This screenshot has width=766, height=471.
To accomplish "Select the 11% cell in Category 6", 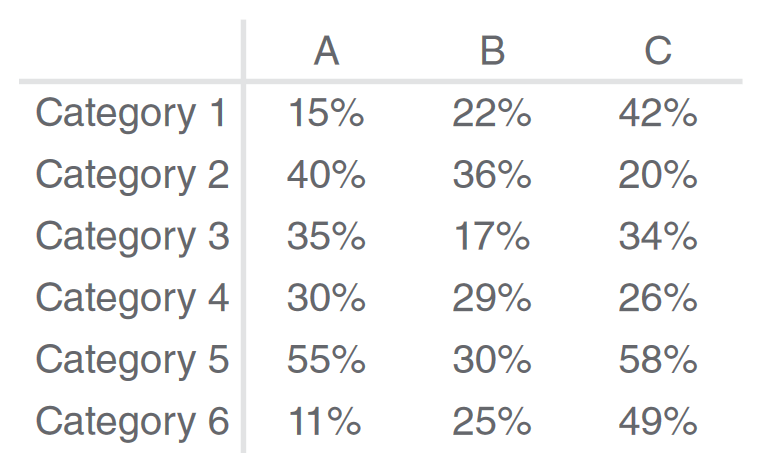I will pyautogui.click(x=326, y=422).
